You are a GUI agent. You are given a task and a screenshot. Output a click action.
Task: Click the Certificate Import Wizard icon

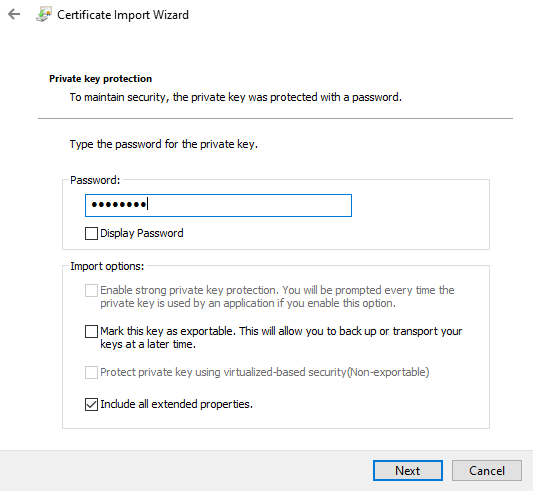click(44, 14)
